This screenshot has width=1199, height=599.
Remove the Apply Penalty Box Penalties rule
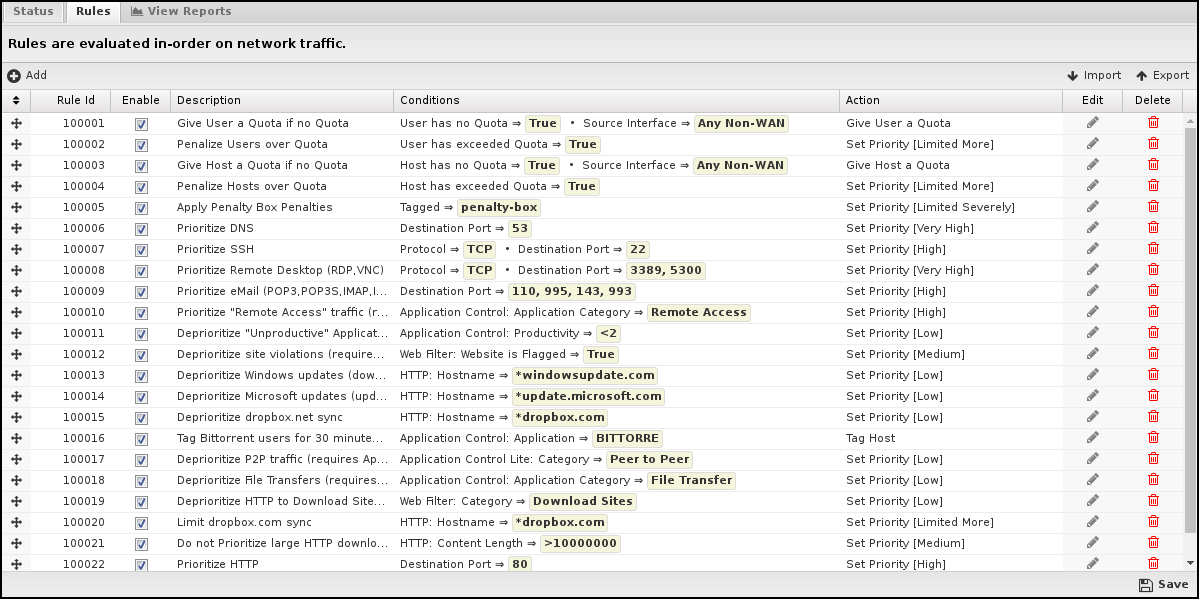click(1153, 207)
